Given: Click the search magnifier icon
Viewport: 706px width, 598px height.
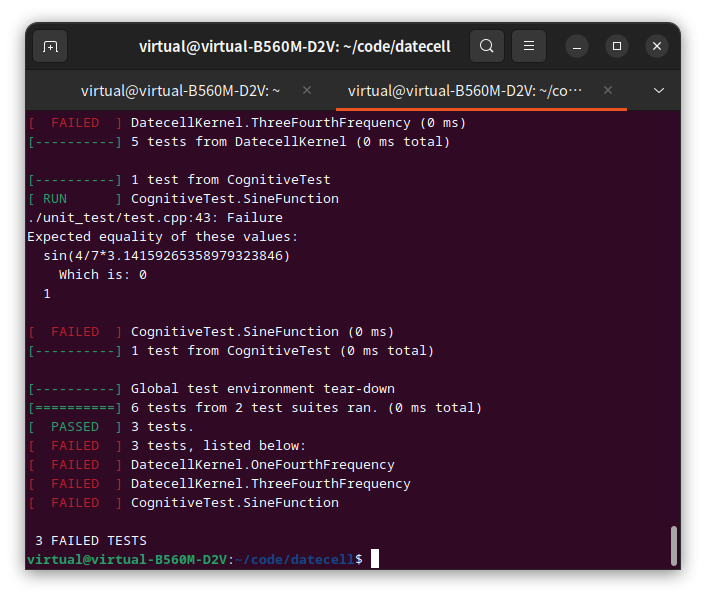Looking at the screenshot, I should [486, 46].
